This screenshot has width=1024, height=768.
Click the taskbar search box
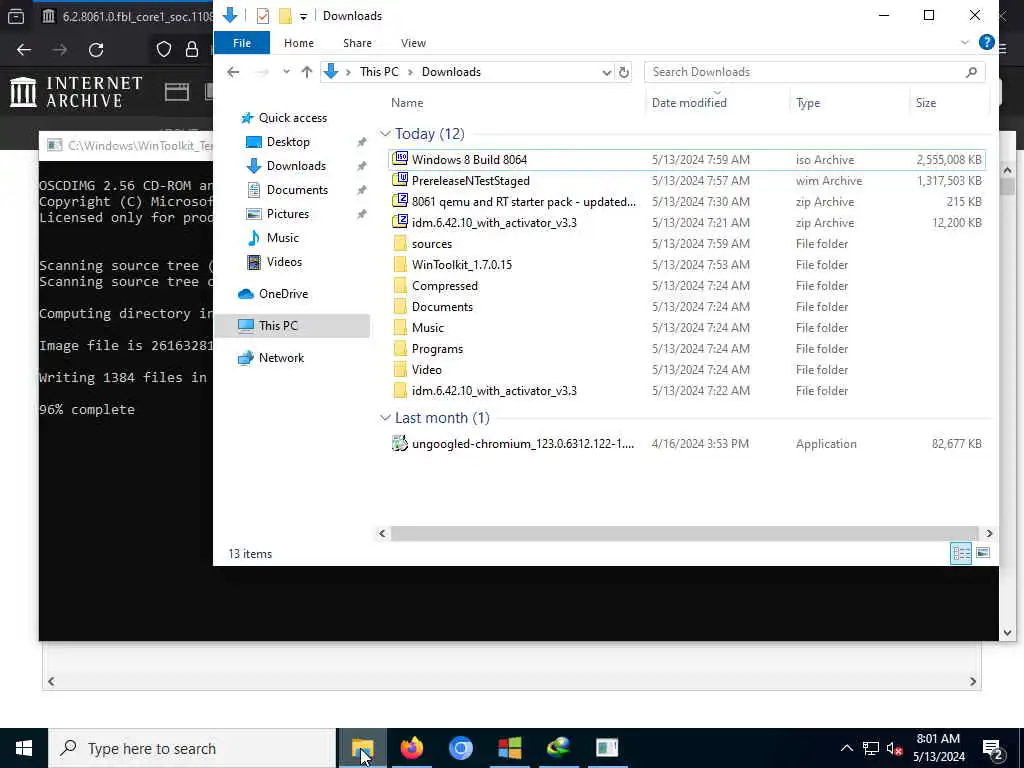tap(193, 748)
